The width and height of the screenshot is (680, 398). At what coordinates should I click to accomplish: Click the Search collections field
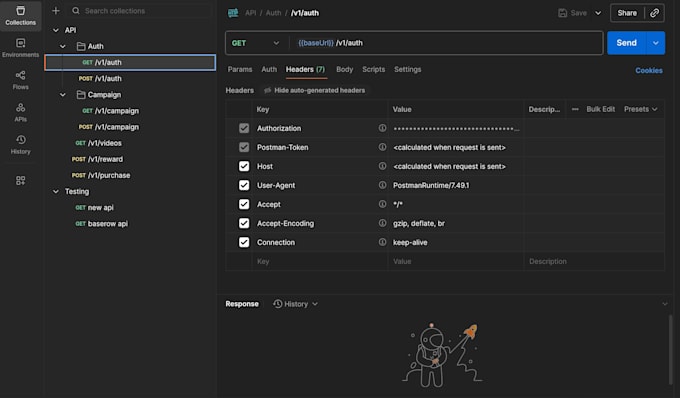pos(141,11)
